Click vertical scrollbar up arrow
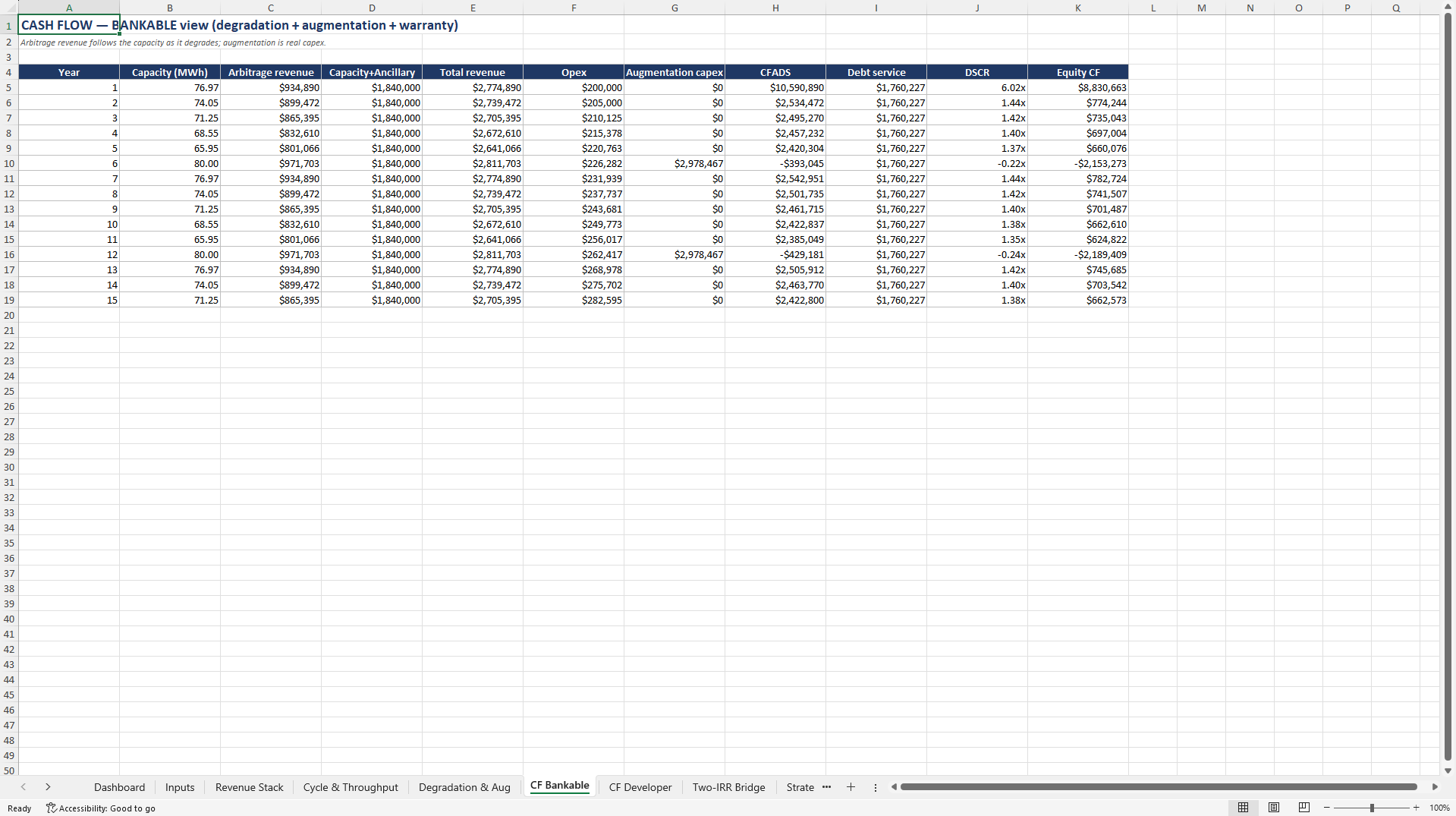 coord(1448,8)
